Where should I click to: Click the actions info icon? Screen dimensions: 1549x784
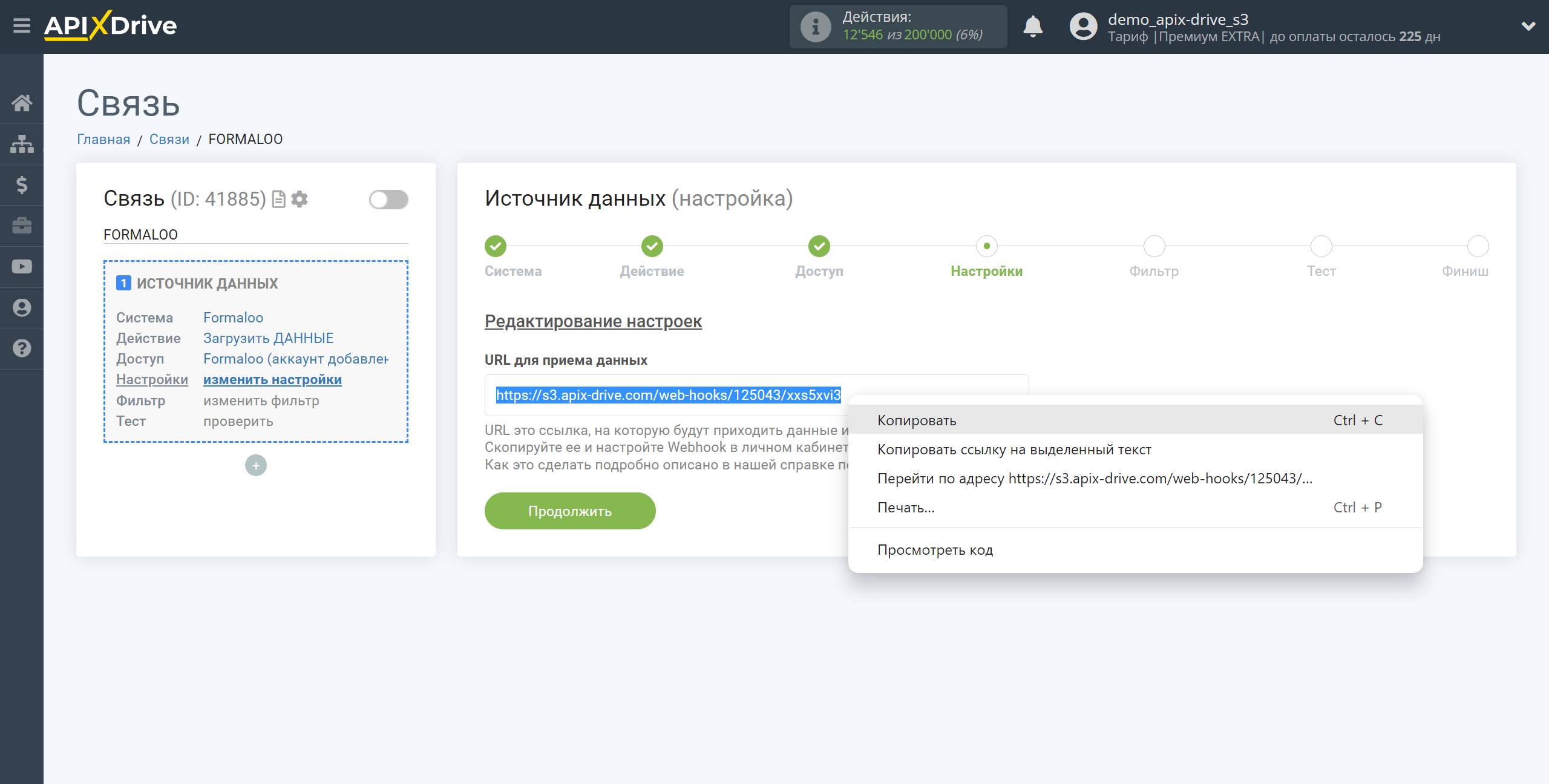[x=816, y=27]
